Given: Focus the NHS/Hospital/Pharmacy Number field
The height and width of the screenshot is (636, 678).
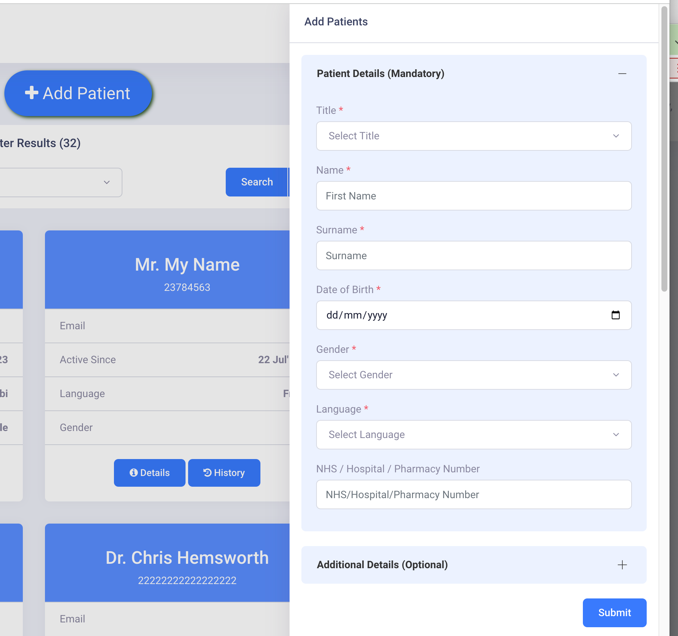Looking at the screenshot, I should (473, 495).
